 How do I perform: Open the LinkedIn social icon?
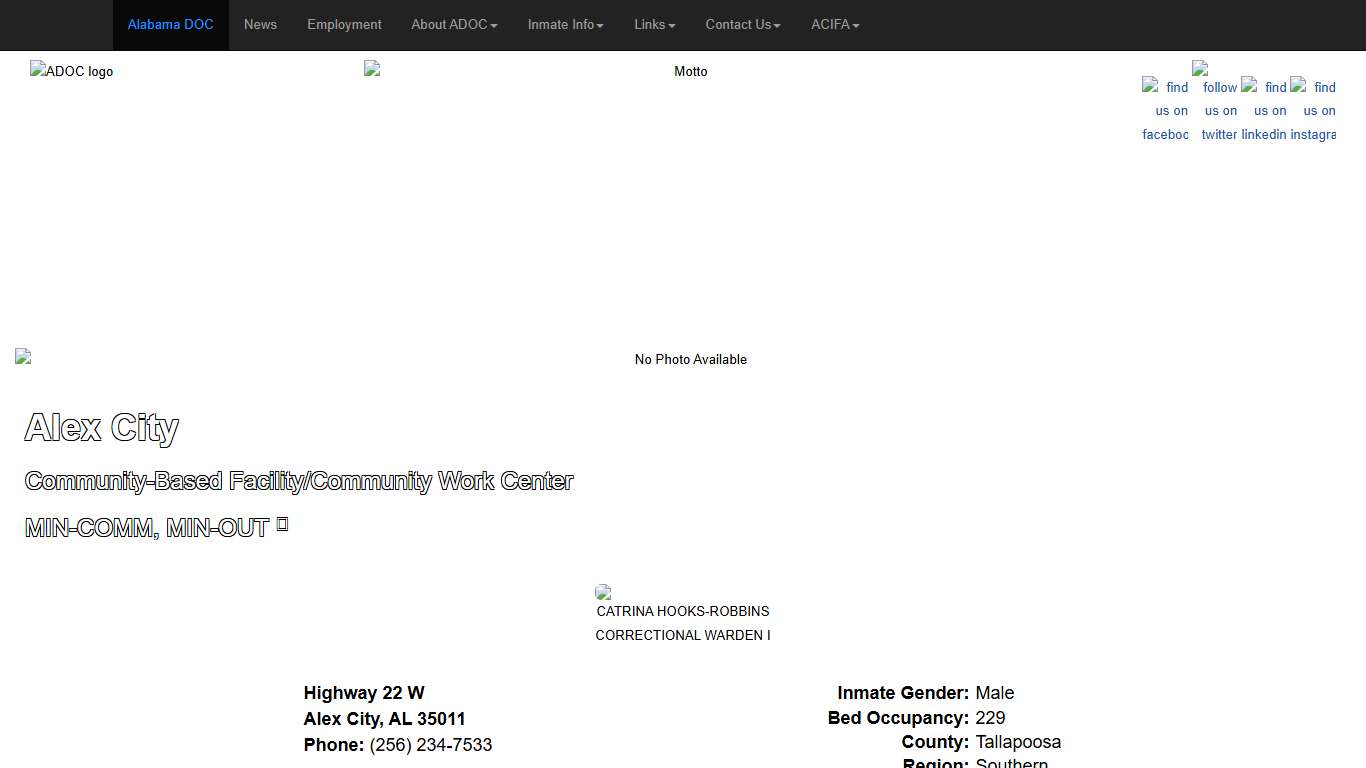point(1264,110)
